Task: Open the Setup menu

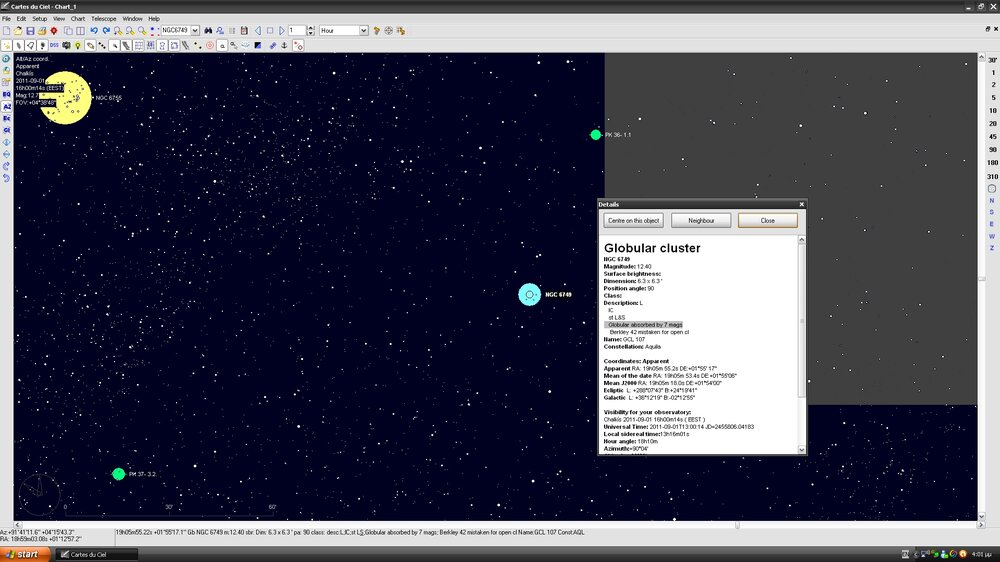Action: [39, 18]
